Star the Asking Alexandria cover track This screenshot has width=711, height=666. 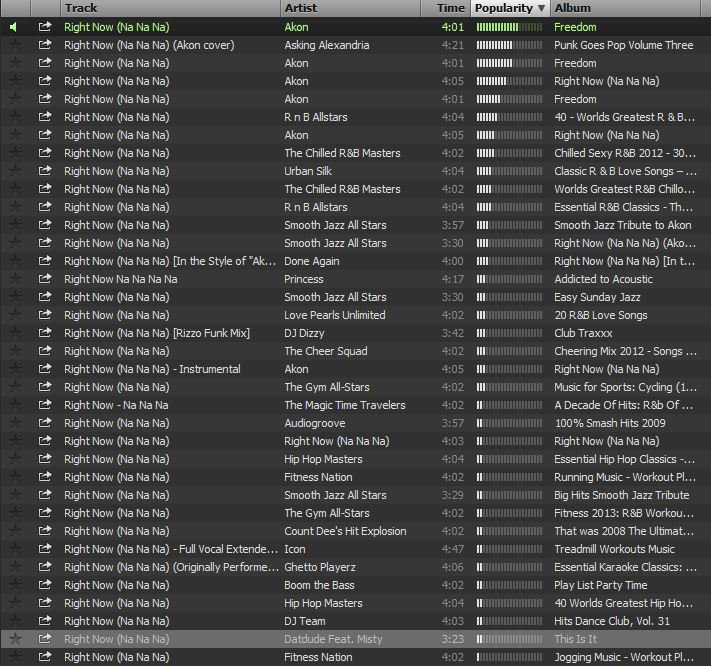14,45
